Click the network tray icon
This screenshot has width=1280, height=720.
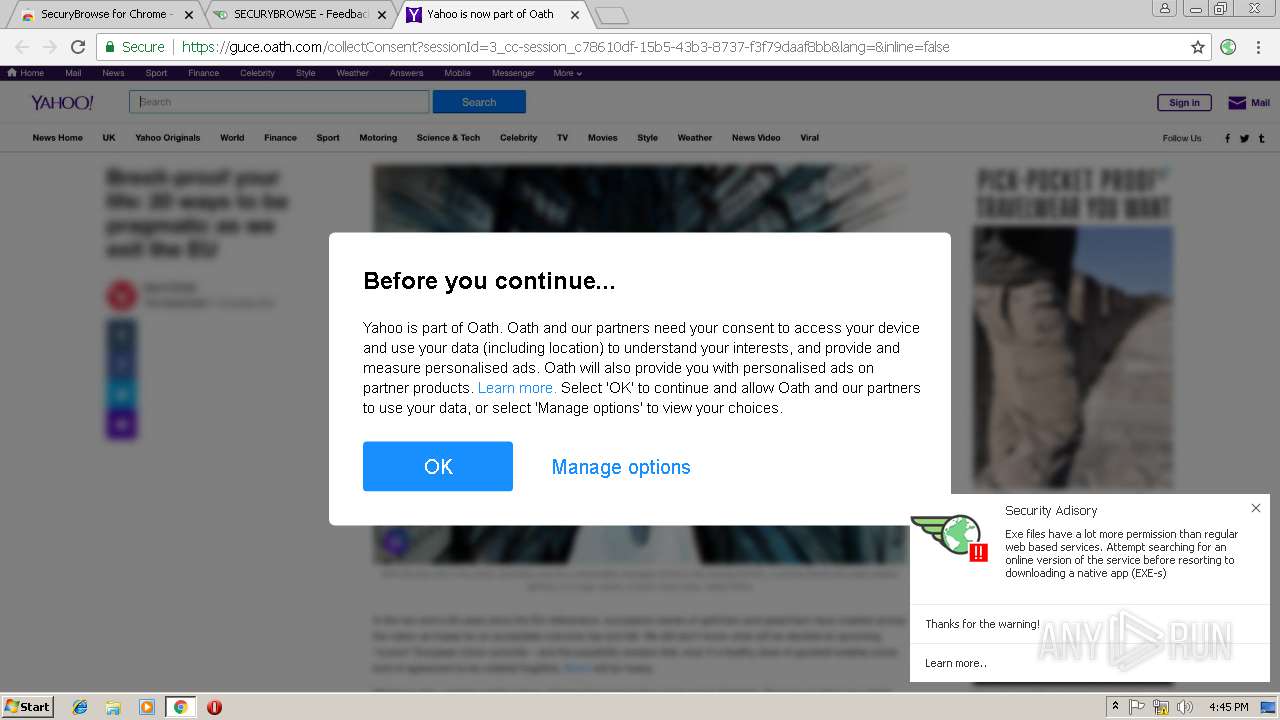tap(1161, 707)
